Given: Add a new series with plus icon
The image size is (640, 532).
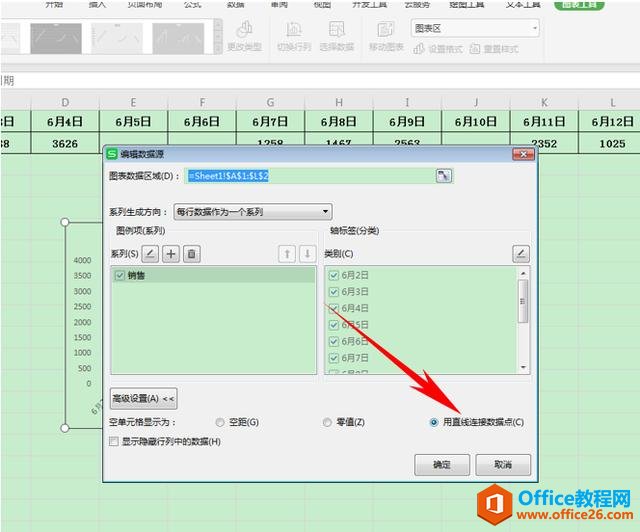Looking at the screenshot, I should (171, 254).
